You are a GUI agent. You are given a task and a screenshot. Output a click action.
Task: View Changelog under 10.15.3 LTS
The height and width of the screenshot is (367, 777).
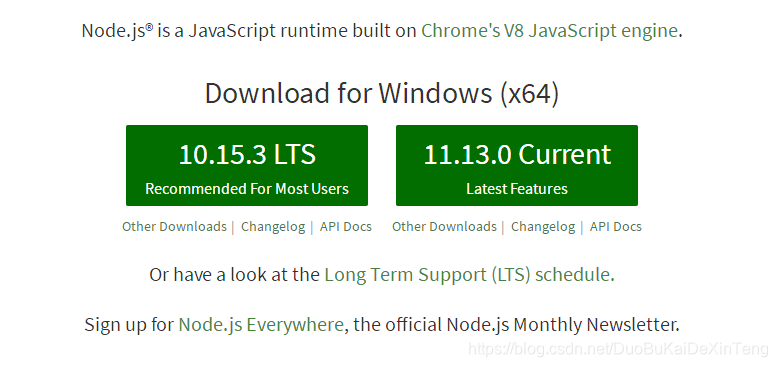pos(273,227)
